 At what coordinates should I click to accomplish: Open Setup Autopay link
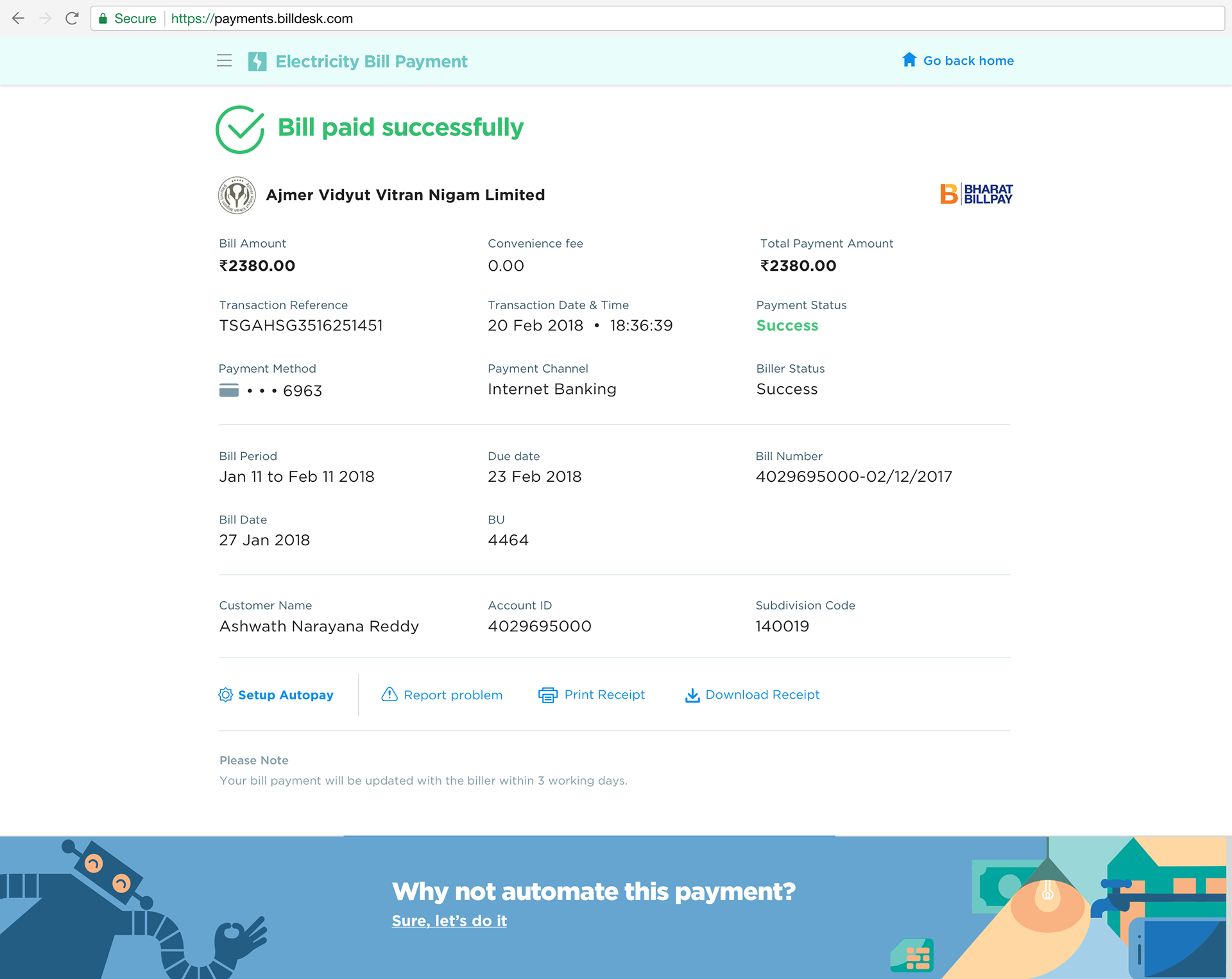[286, 695]
